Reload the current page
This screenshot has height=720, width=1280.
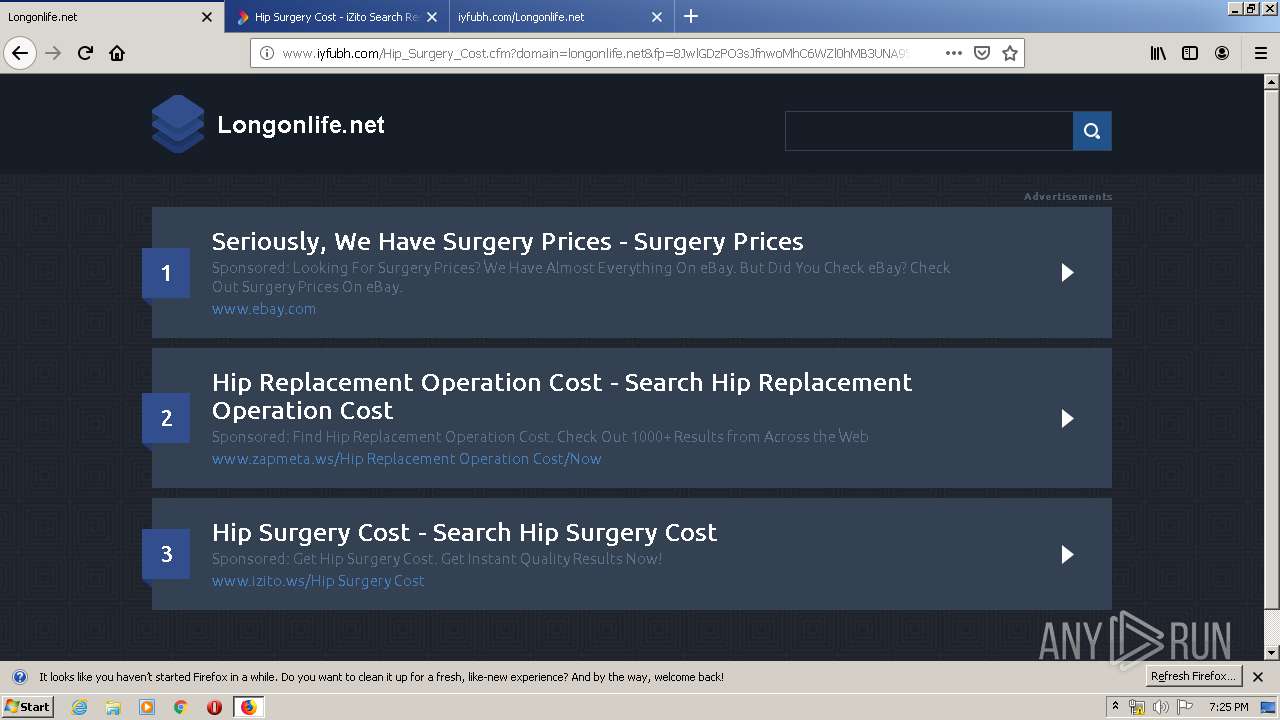tap(85, 53)
